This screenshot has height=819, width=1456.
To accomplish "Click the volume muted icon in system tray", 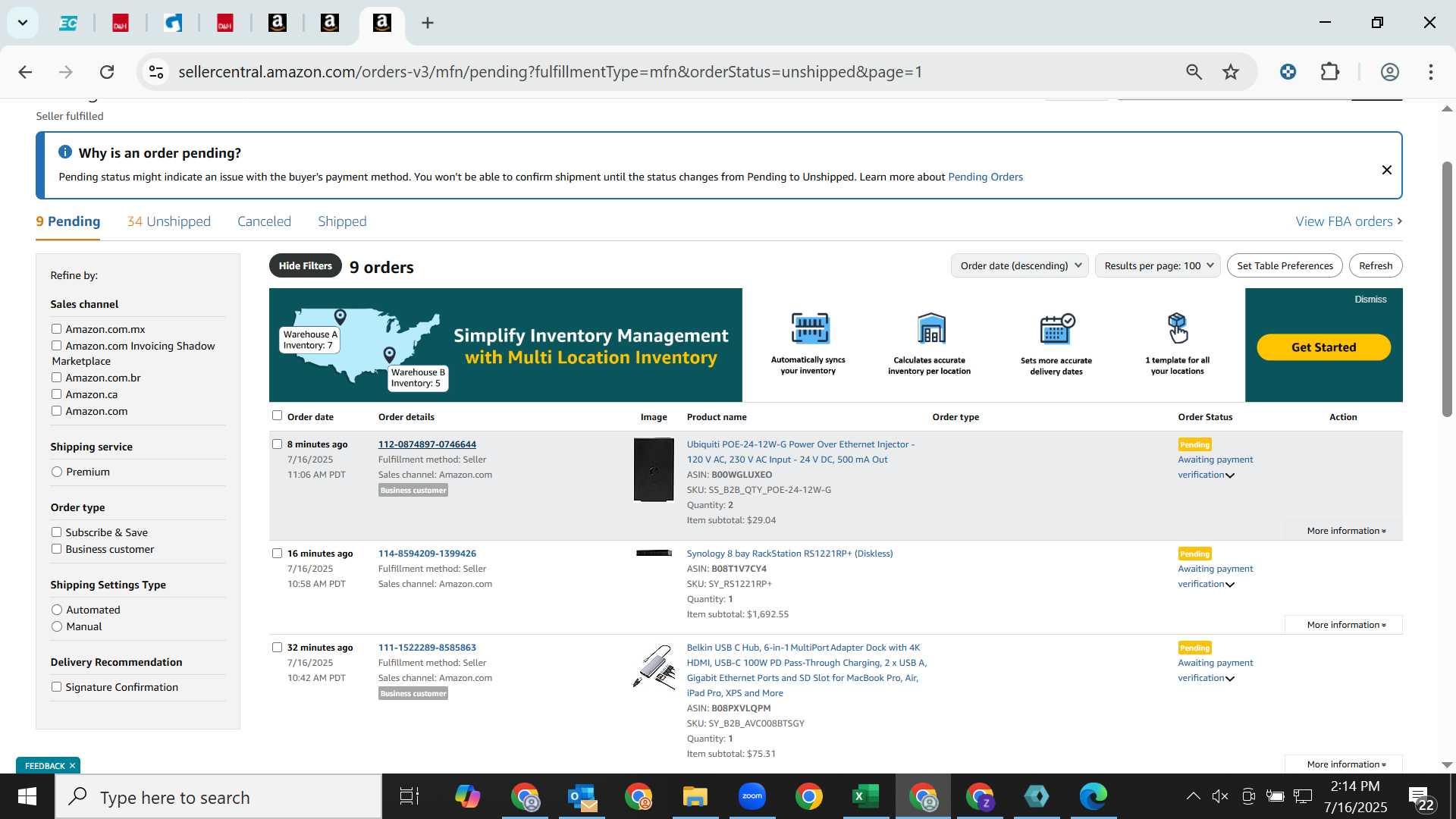I will [1220, 796].
